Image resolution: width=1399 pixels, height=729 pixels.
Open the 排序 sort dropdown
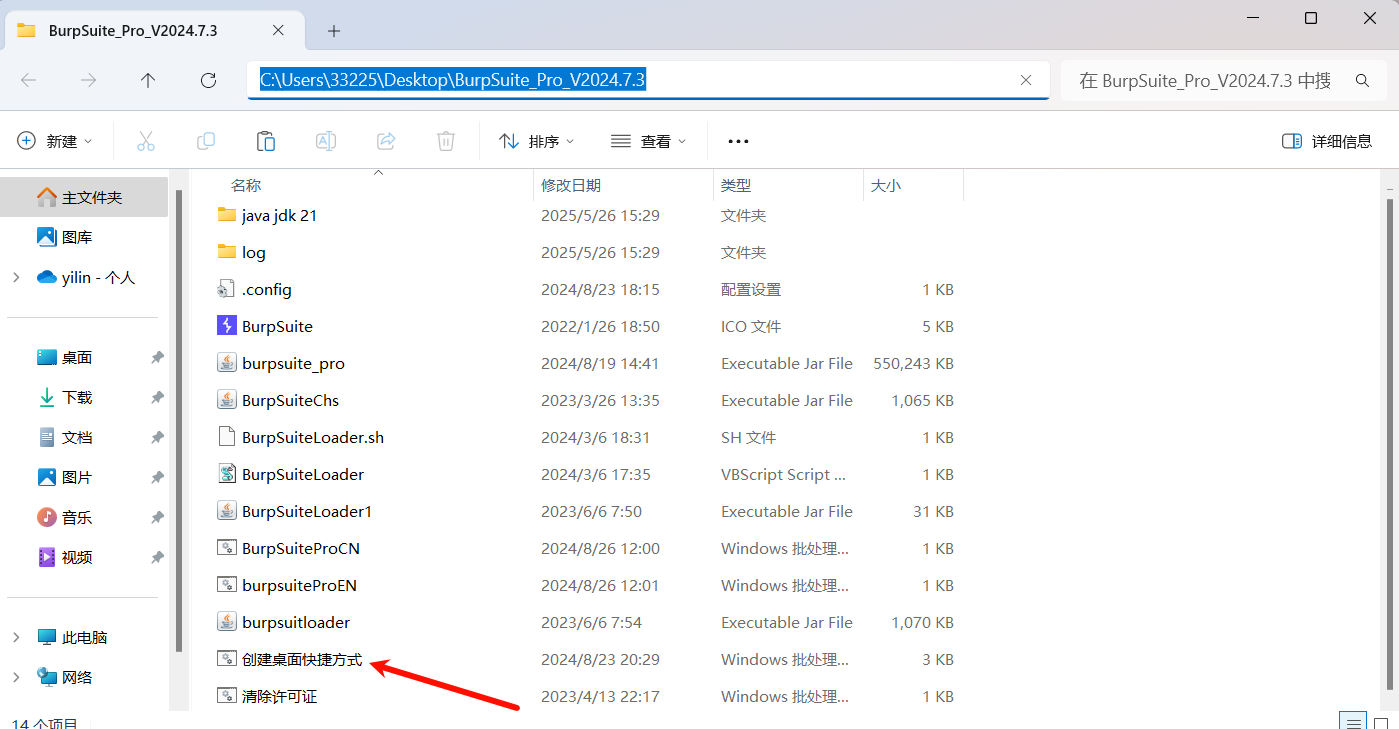[x=537, y=141]
